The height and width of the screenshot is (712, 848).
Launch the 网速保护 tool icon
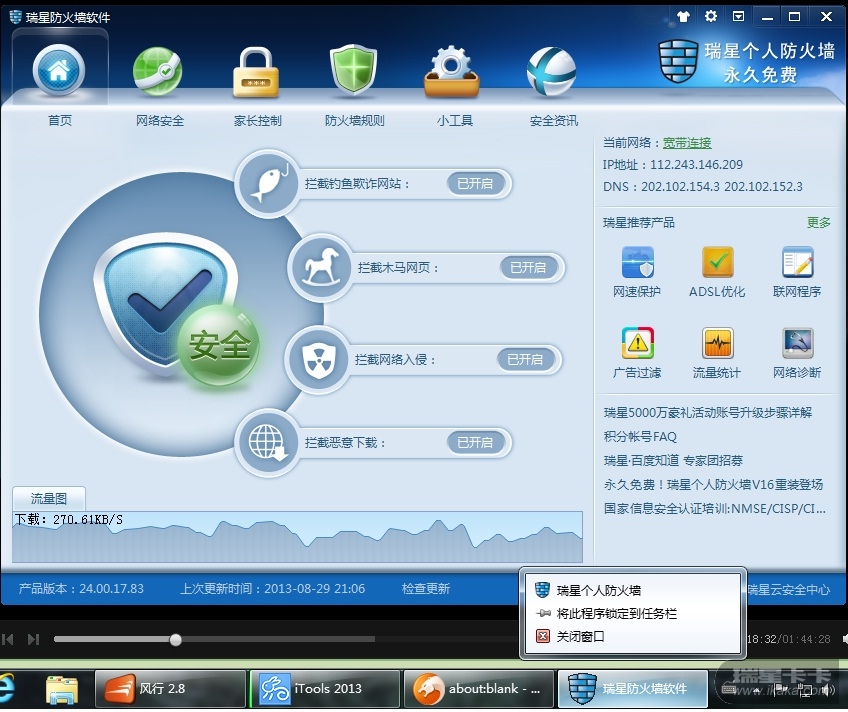click(637, 262)
